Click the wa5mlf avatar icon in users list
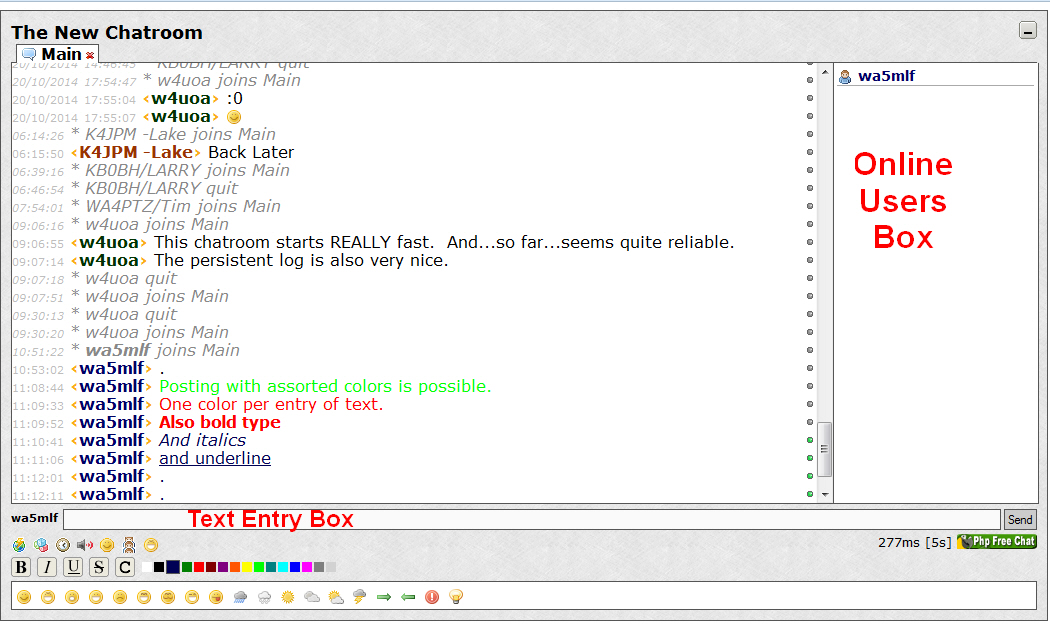The width and height of the screenshot is (1050, 627). coord(845,77)
